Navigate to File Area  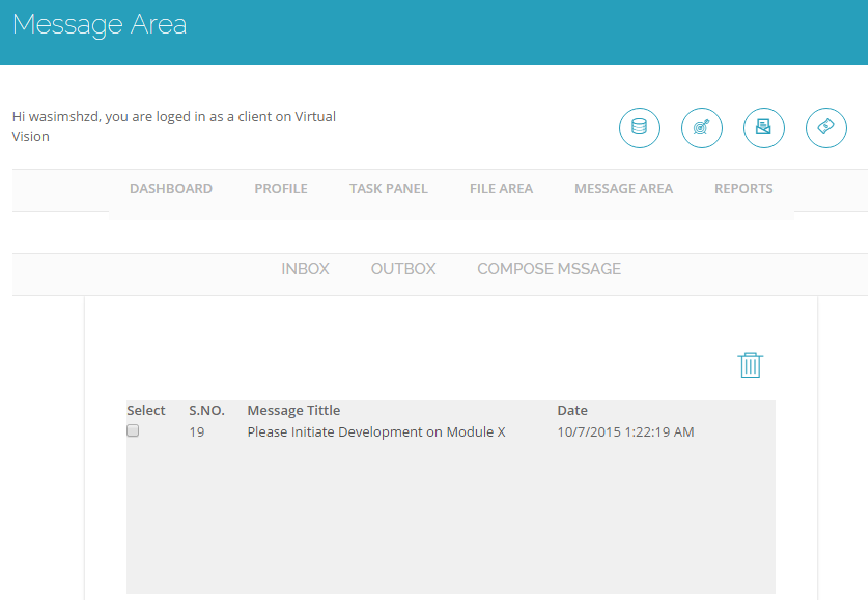501,188
